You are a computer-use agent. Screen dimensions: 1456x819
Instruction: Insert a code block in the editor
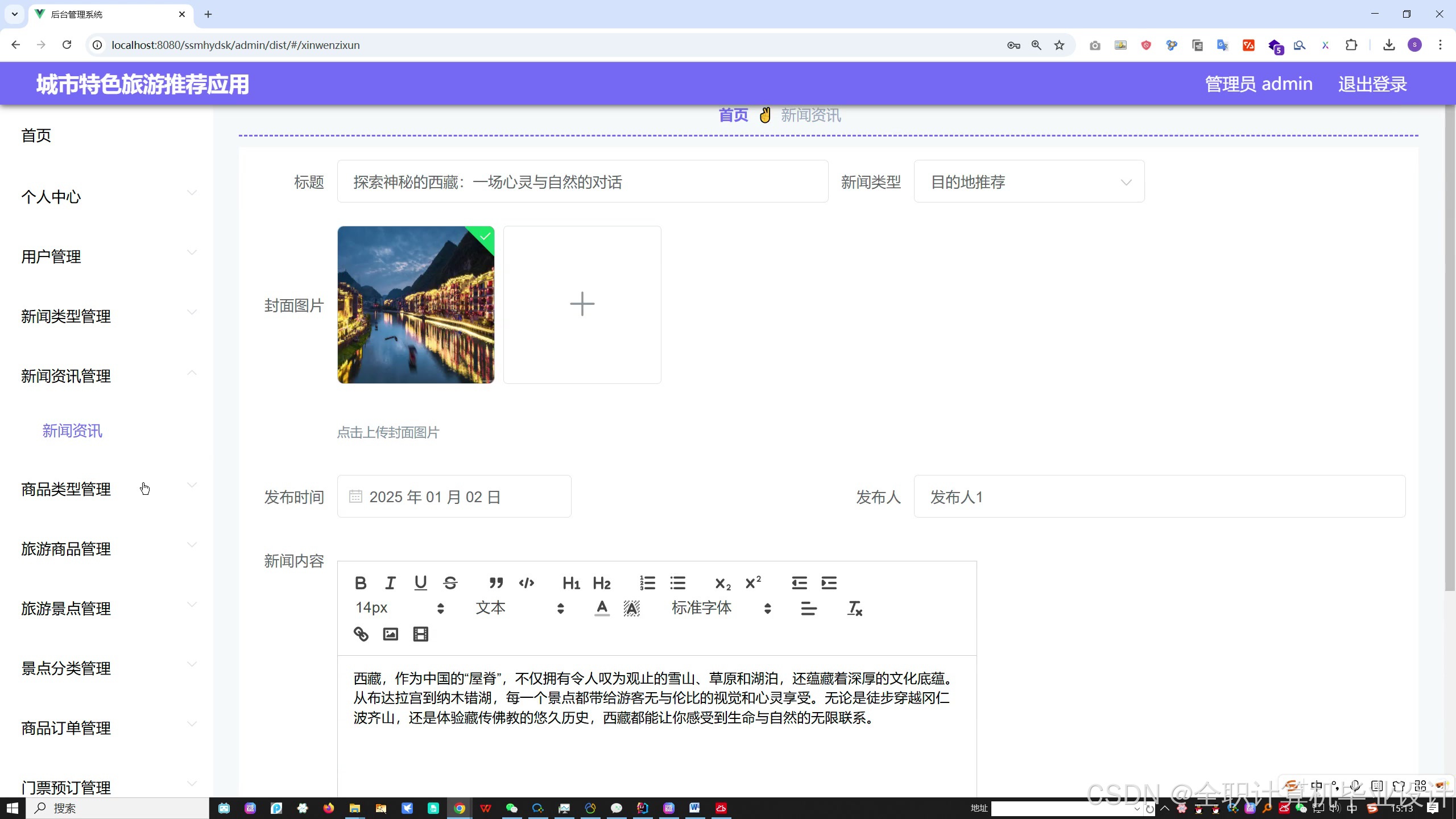coord(527,583)
